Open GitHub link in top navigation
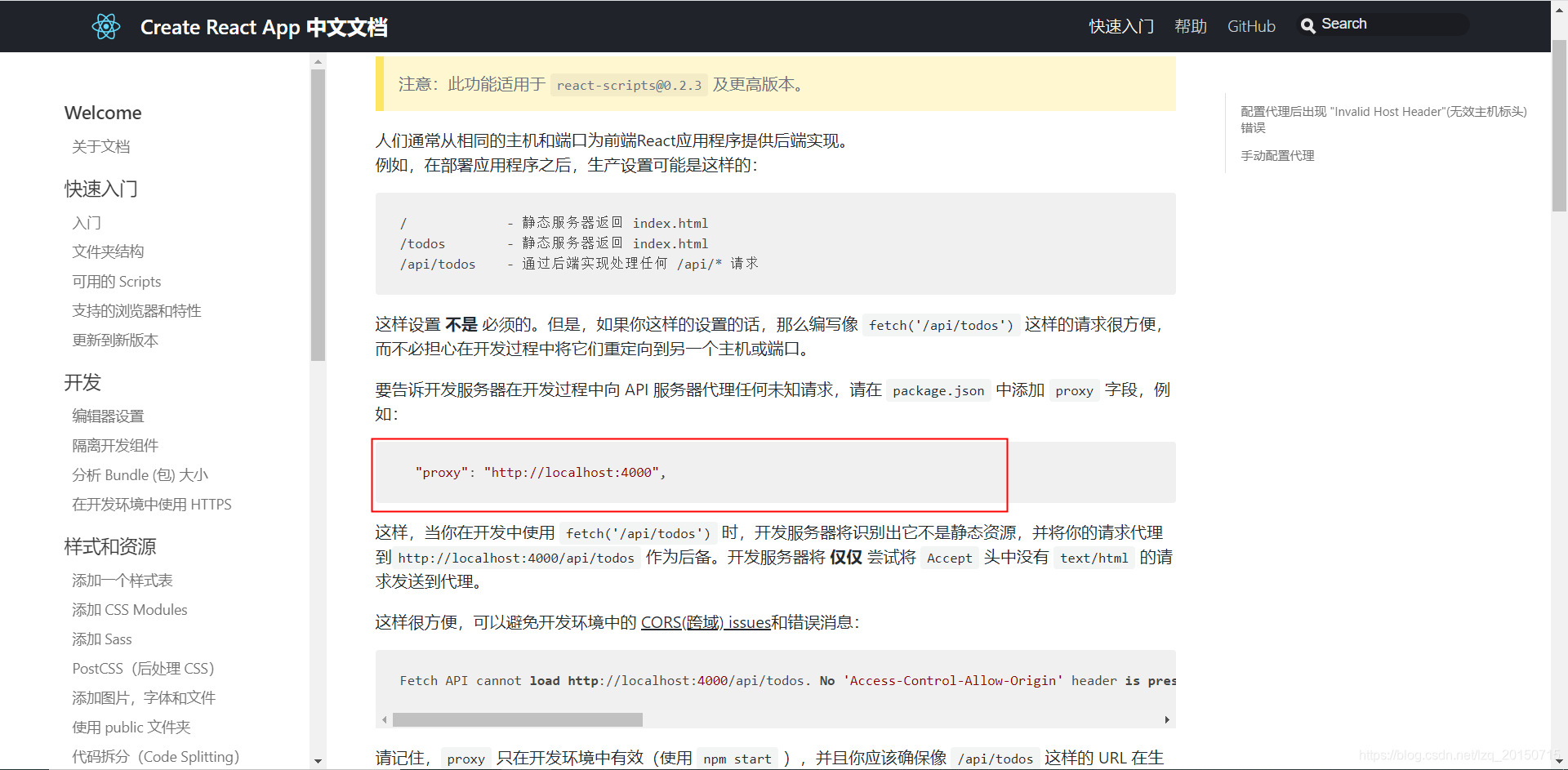Screen dimensions: 1568x770 (1251, 26)
